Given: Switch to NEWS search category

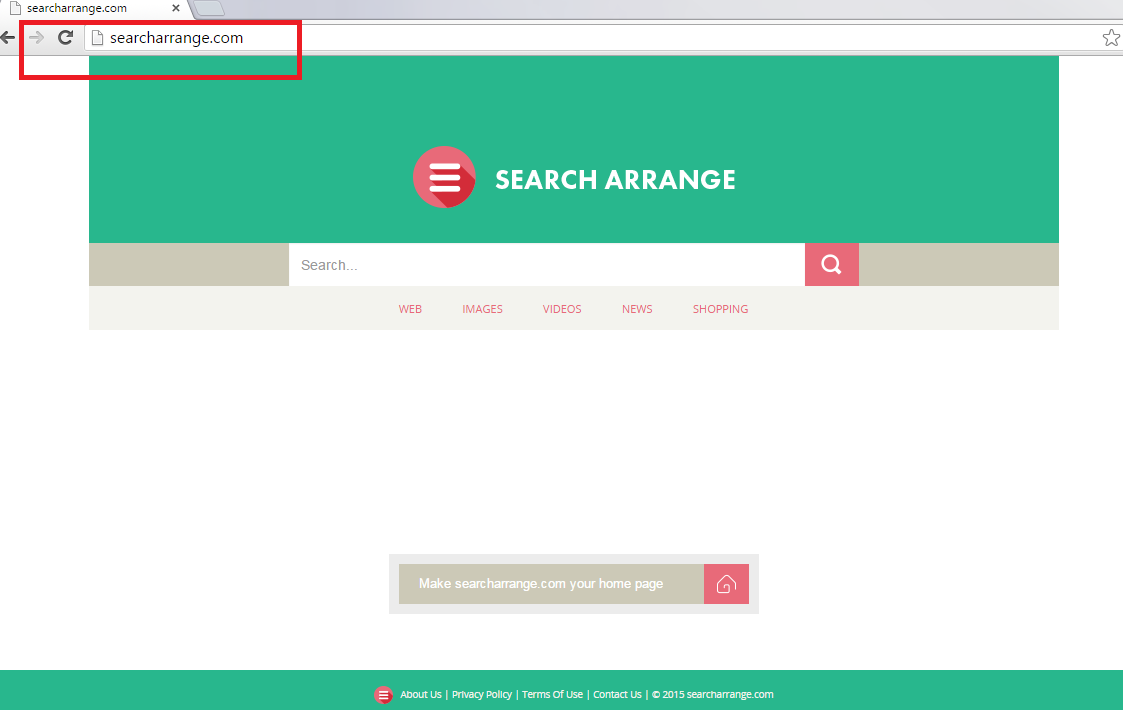Looking at the screenshot, I should point(637,309).
